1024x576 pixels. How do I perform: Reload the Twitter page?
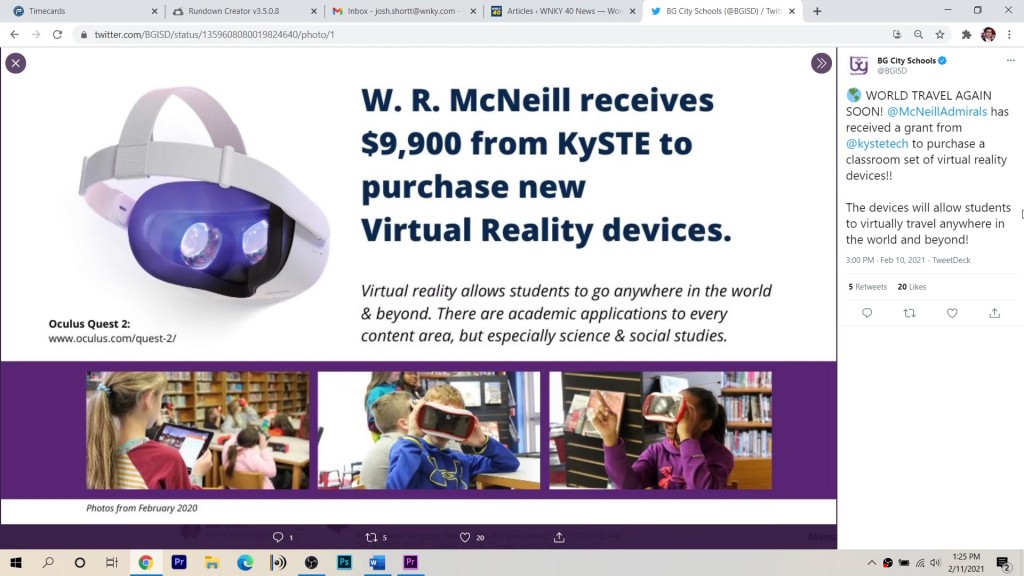click(57, 35)
